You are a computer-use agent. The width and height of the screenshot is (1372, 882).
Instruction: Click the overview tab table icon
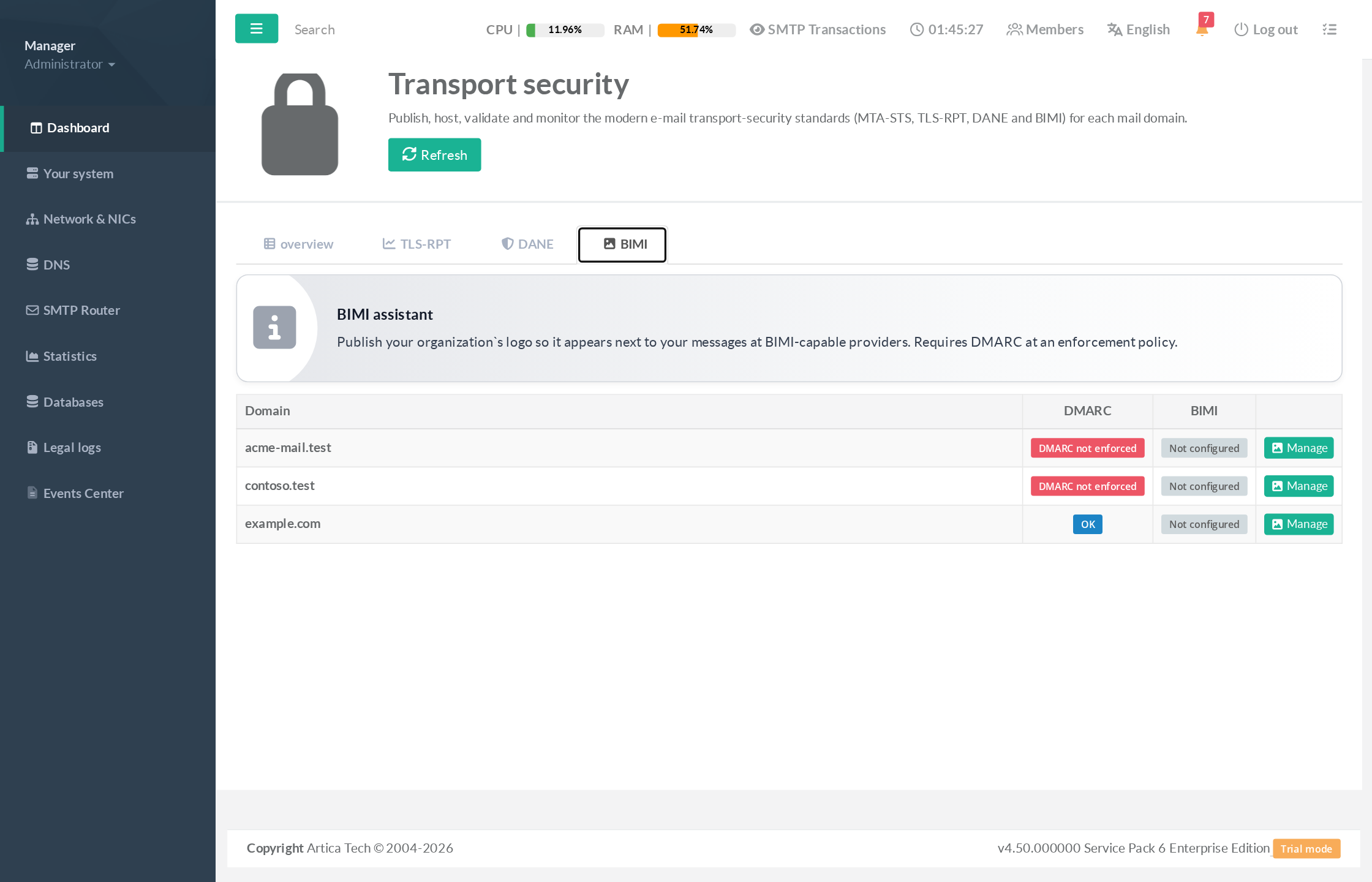tap(269, 244)
